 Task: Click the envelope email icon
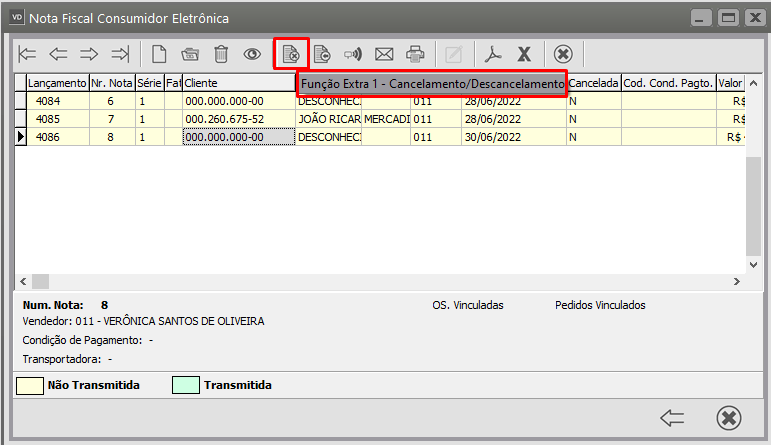tap(384, 54)
